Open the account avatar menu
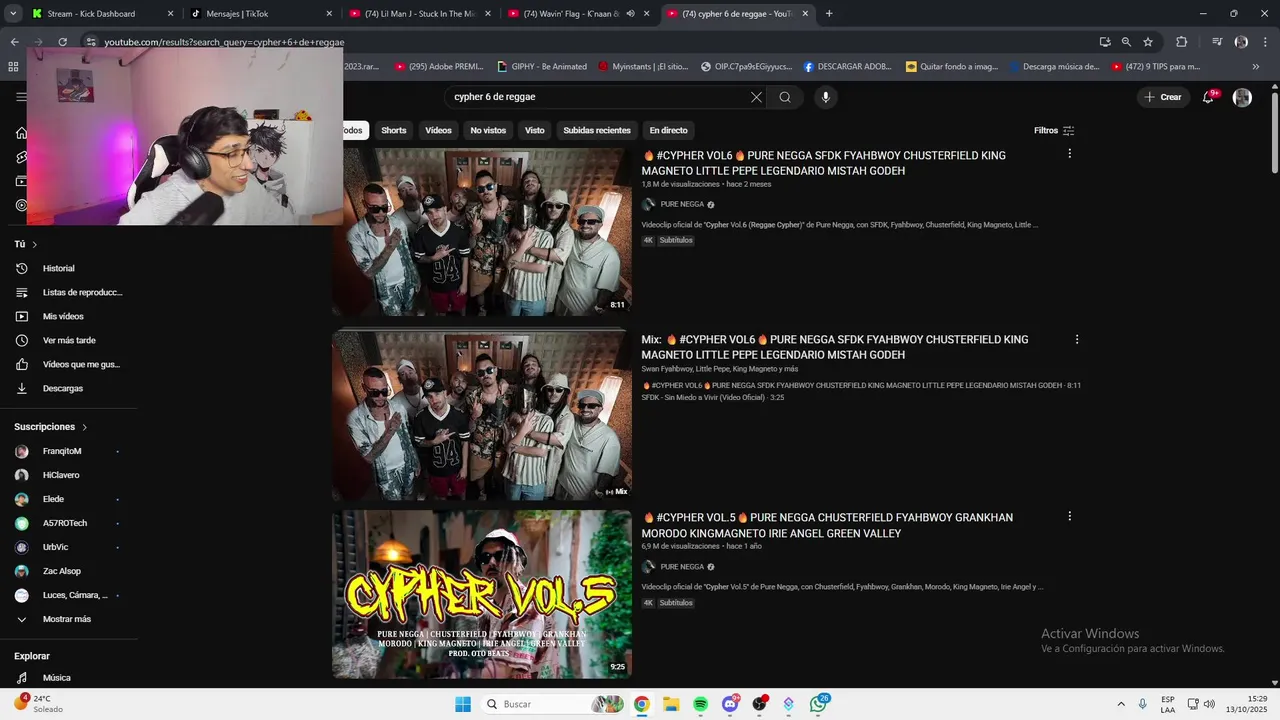1280x720 pixels. (1242, 97)
